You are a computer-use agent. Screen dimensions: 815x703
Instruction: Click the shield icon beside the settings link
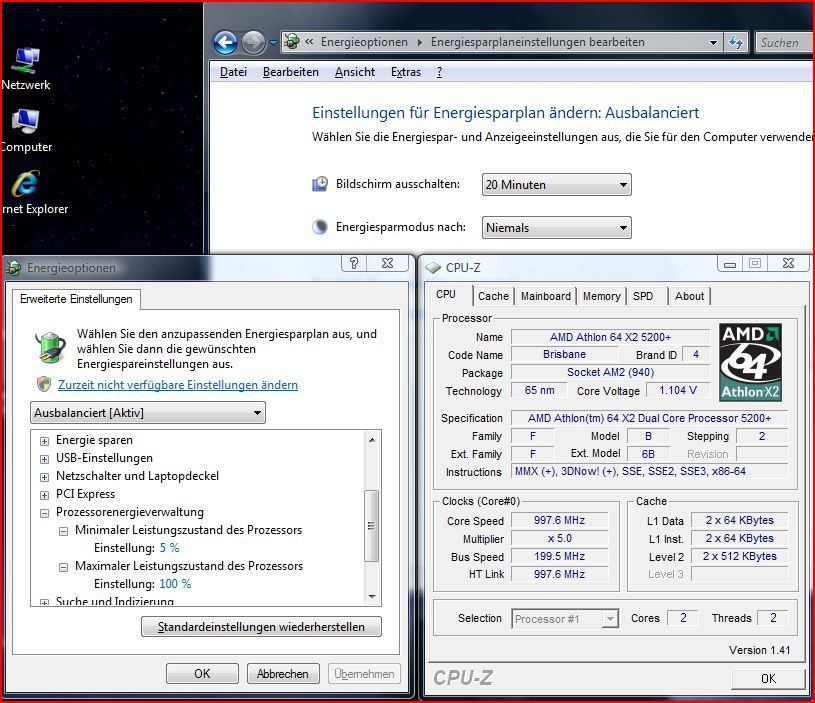tap(44, 384)
